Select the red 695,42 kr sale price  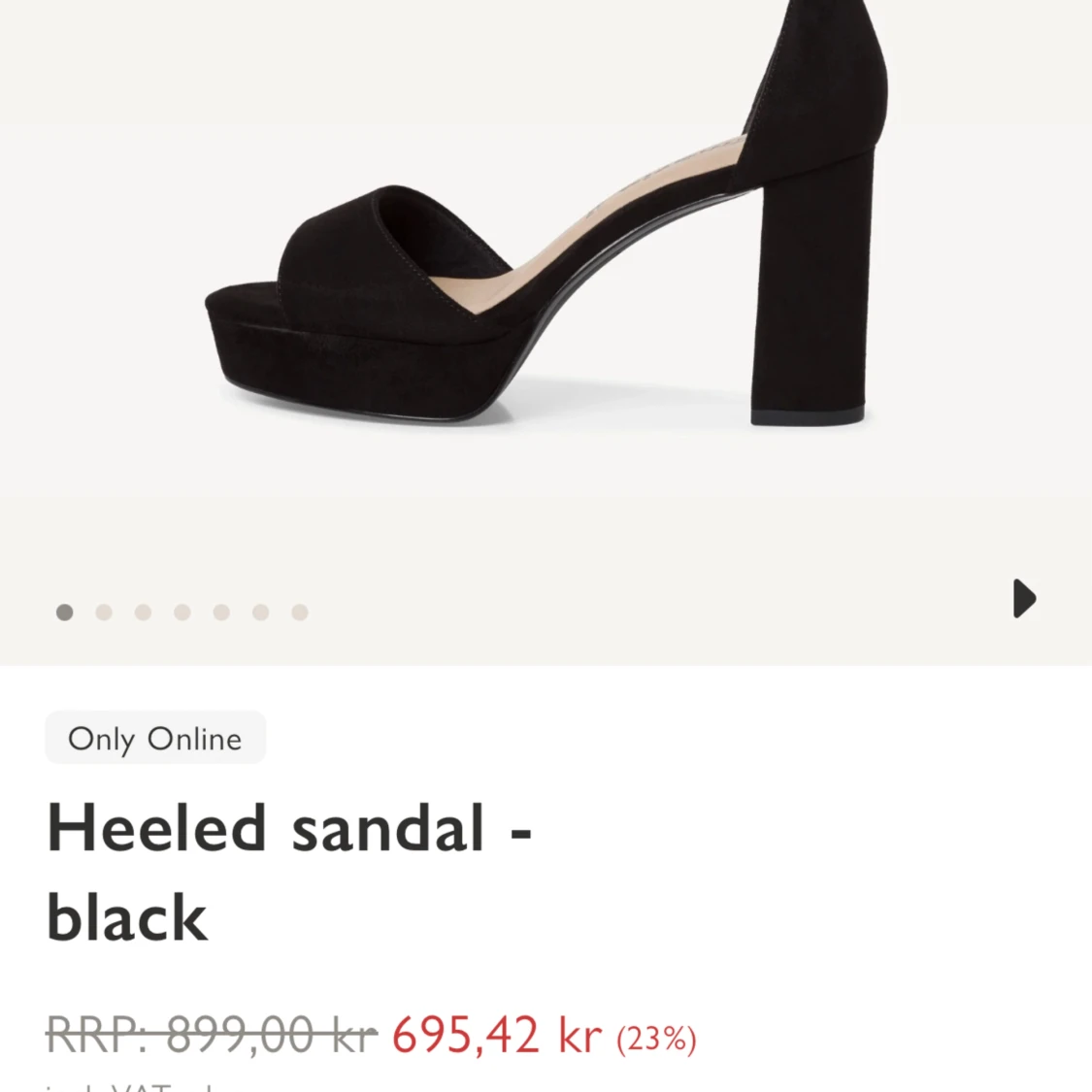[x=497, y=1035]
